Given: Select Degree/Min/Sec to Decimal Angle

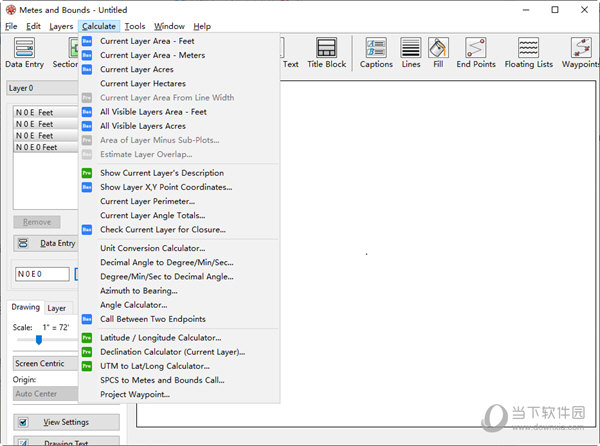Looking at the screenshot, I should click(x=179, y=277).
